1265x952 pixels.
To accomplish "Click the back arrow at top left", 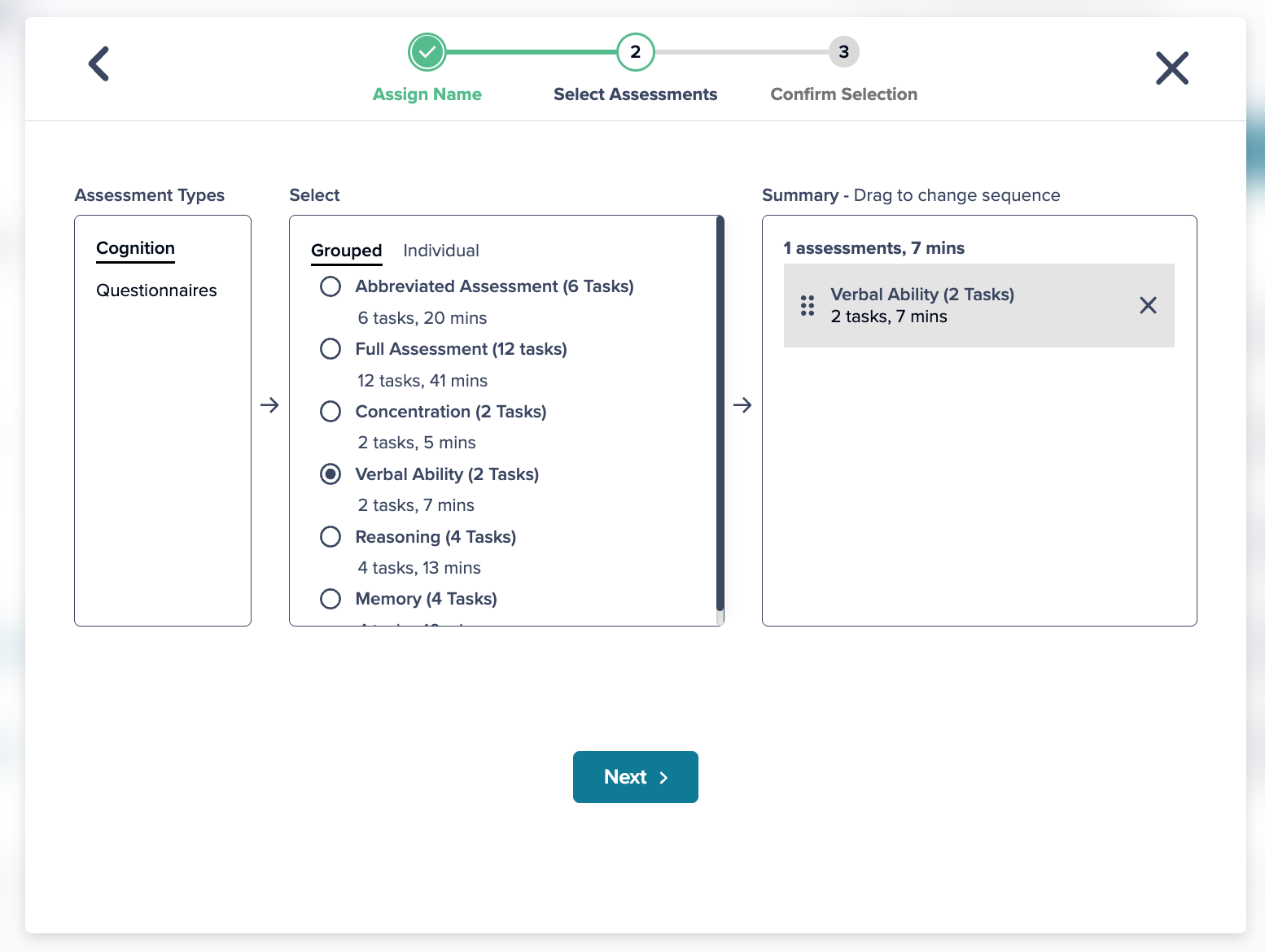I will [98, 63].
